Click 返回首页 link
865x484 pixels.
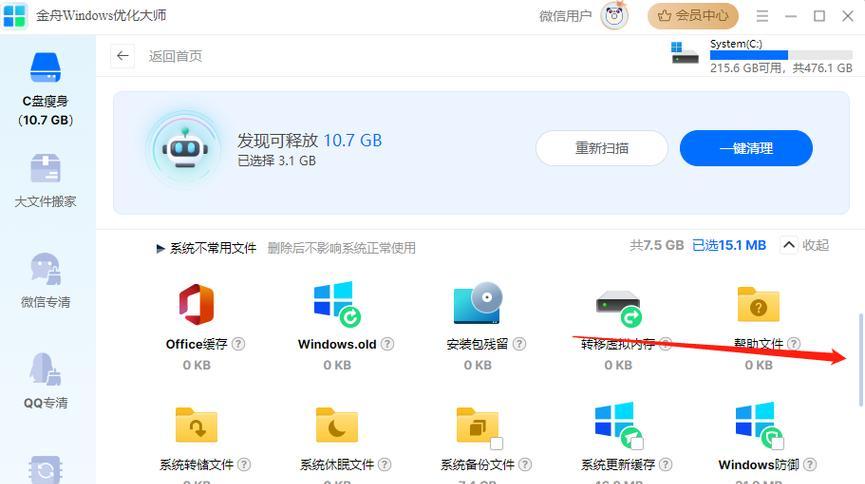click(x=175, y=56)
